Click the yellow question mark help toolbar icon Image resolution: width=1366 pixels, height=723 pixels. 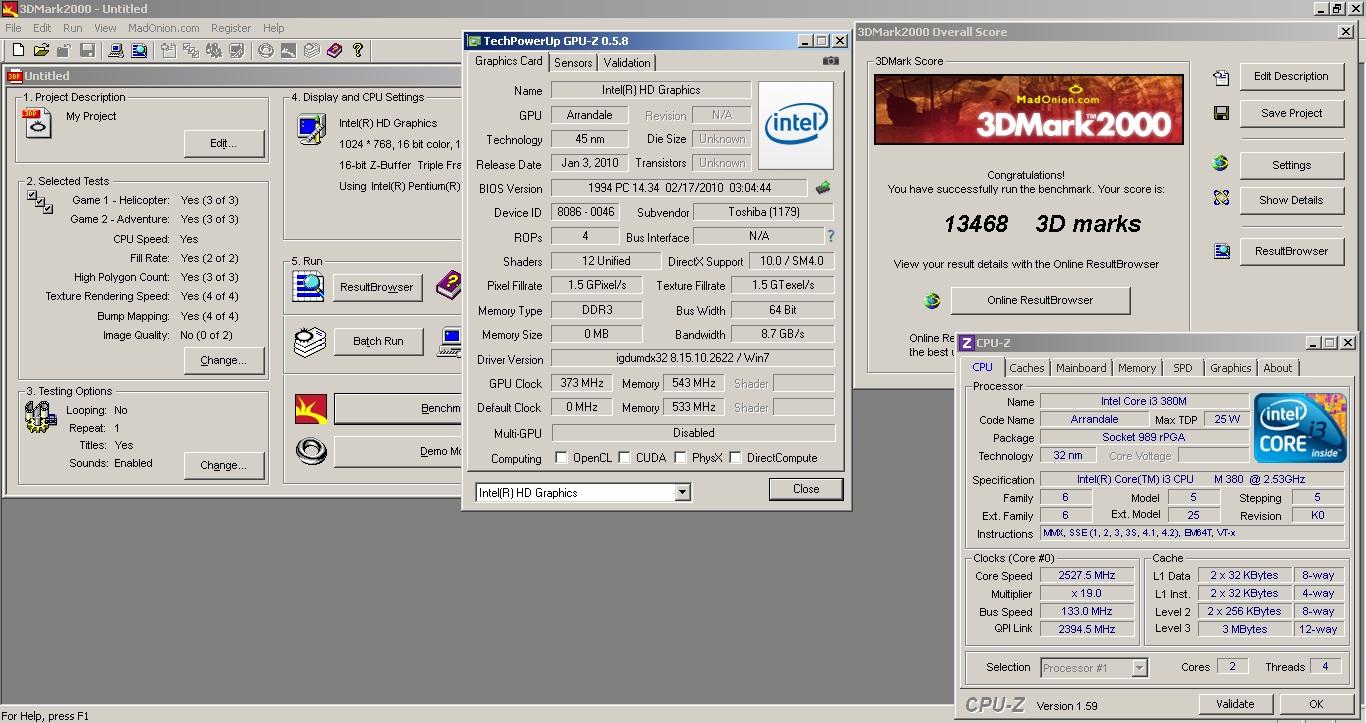click(x=357, y=50)
